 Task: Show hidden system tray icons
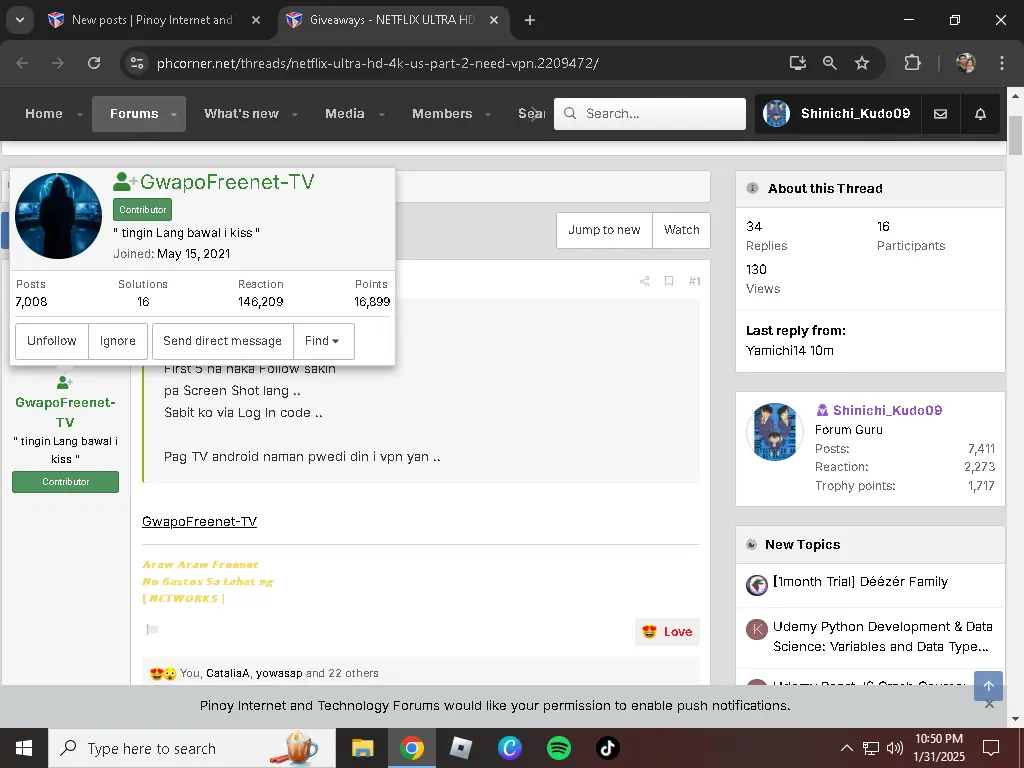(x=846, y=748)
